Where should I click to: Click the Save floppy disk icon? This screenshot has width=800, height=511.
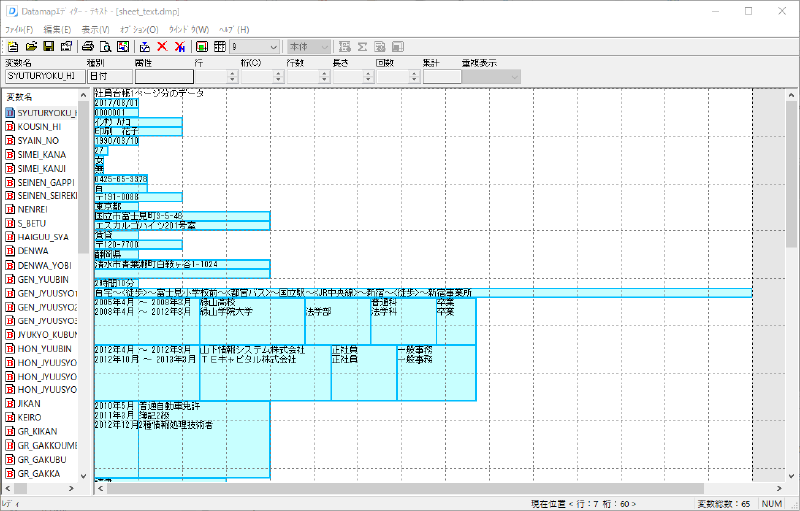47,47
